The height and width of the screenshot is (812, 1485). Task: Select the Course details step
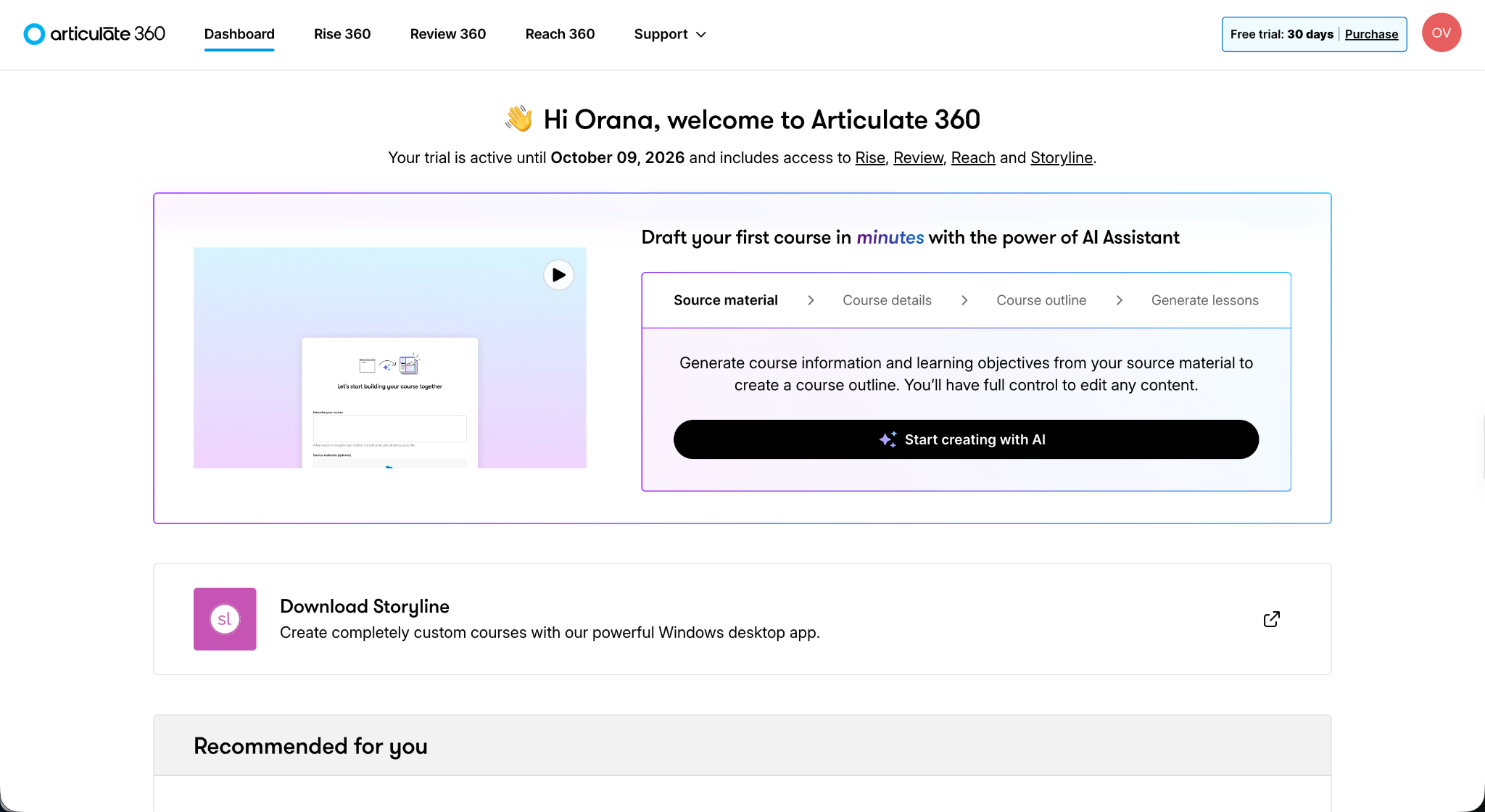[x=887, y=300]
